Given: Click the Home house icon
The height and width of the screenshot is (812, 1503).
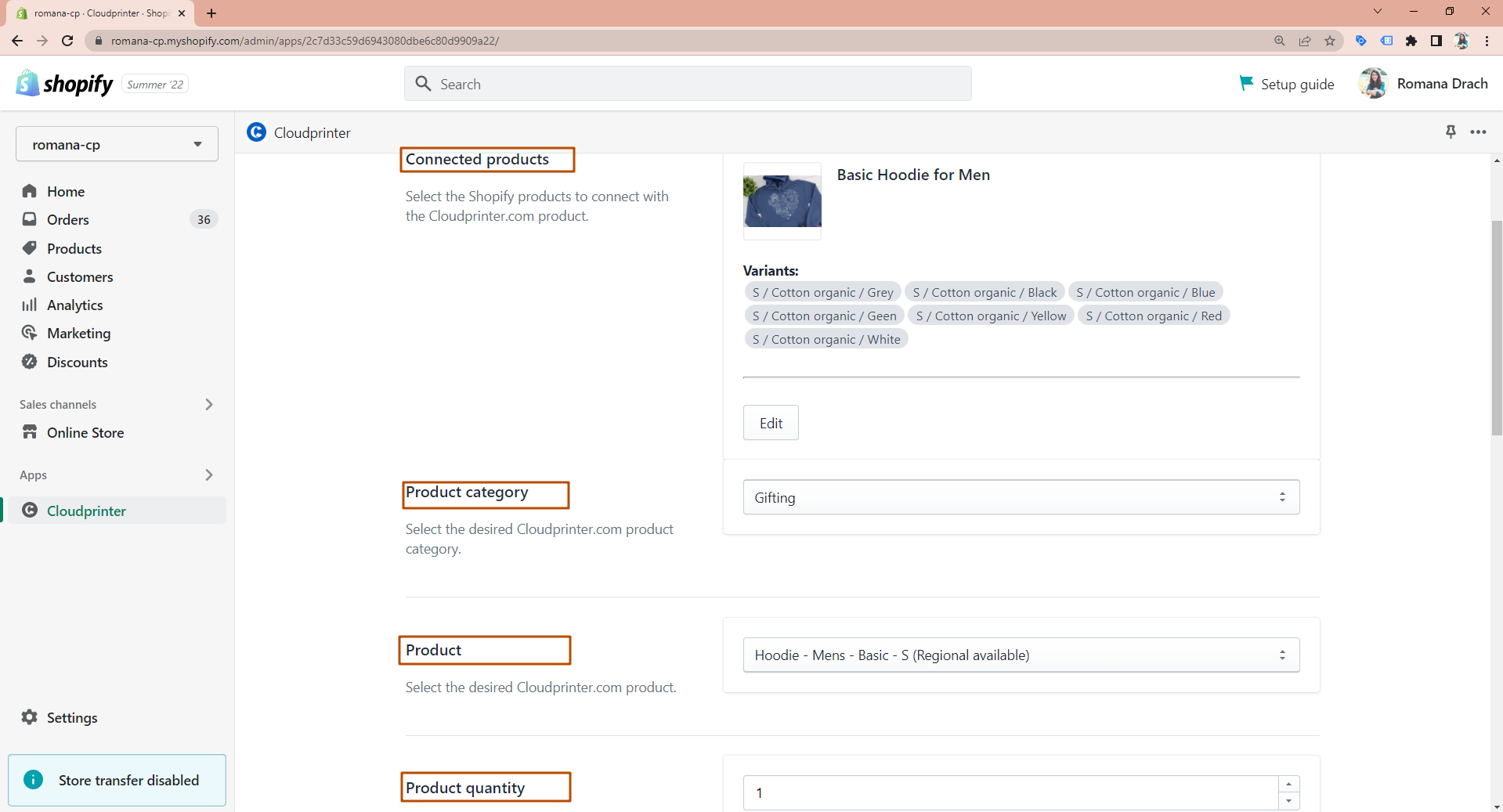Looking at the screenshot, I should (30, 191).
